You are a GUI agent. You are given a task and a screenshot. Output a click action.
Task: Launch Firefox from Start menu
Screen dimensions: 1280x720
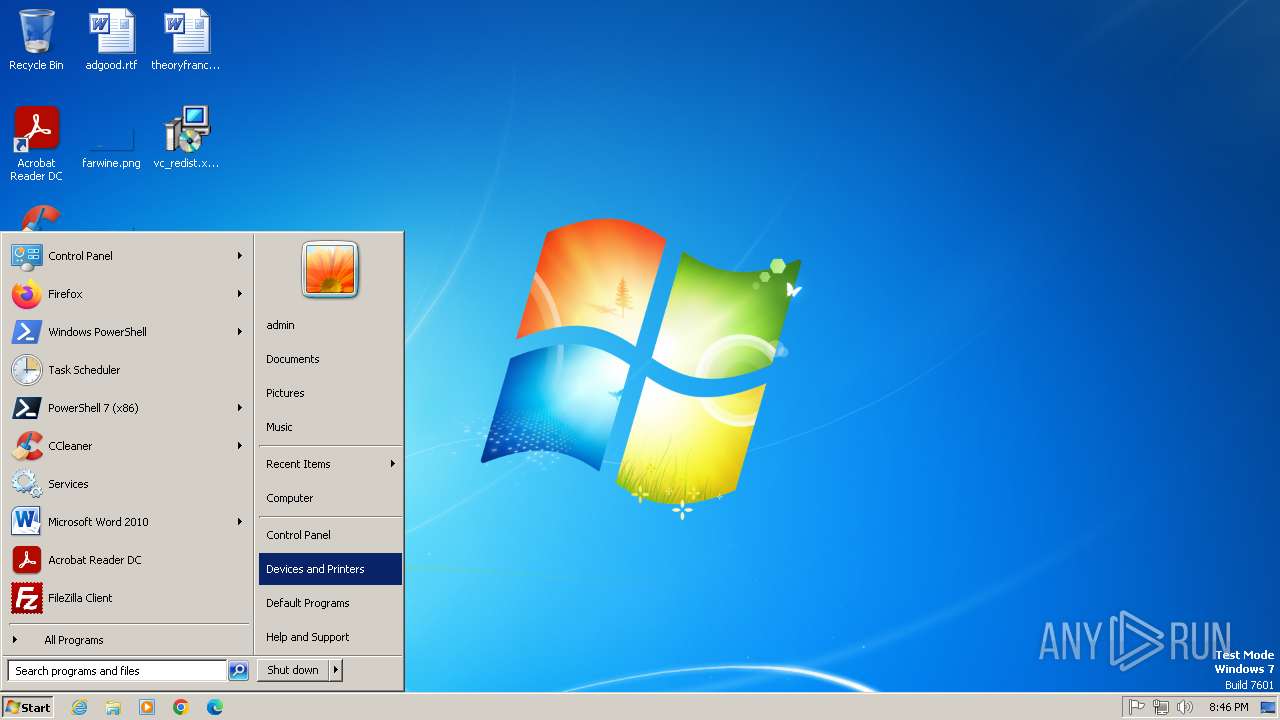pyautogui.click(x=128, y=294)
